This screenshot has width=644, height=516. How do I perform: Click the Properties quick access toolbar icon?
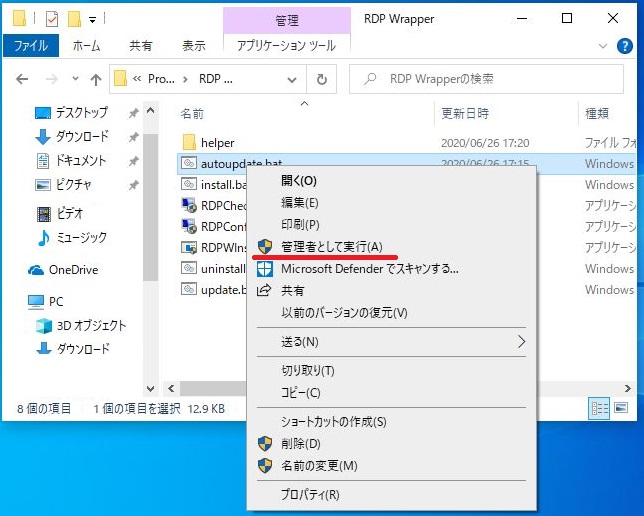(52, 19)
